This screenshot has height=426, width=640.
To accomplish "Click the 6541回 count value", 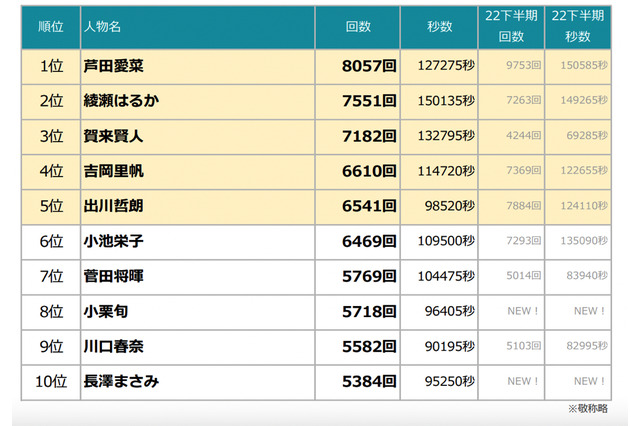I will pyautogui.click(x=369, y=206).
